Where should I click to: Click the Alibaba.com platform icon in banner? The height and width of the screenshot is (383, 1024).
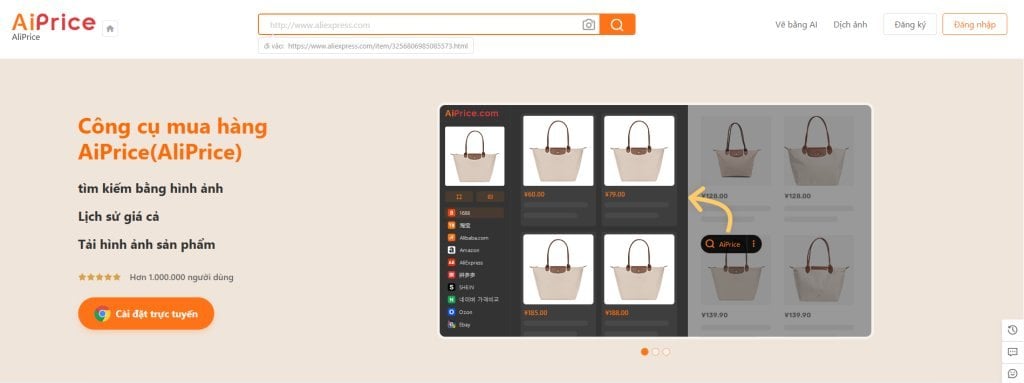[x=451, y=238]
